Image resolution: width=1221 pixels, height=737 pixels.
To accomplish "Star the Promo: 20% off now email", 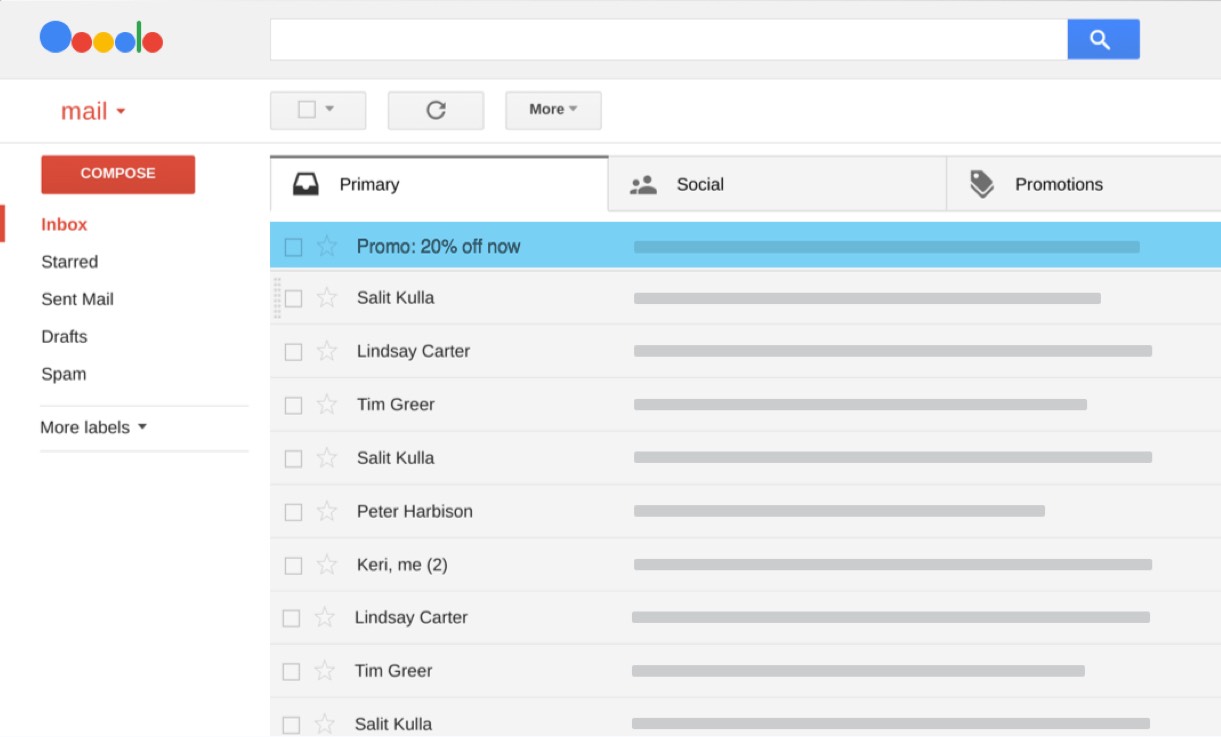I will tap(327, 246).
